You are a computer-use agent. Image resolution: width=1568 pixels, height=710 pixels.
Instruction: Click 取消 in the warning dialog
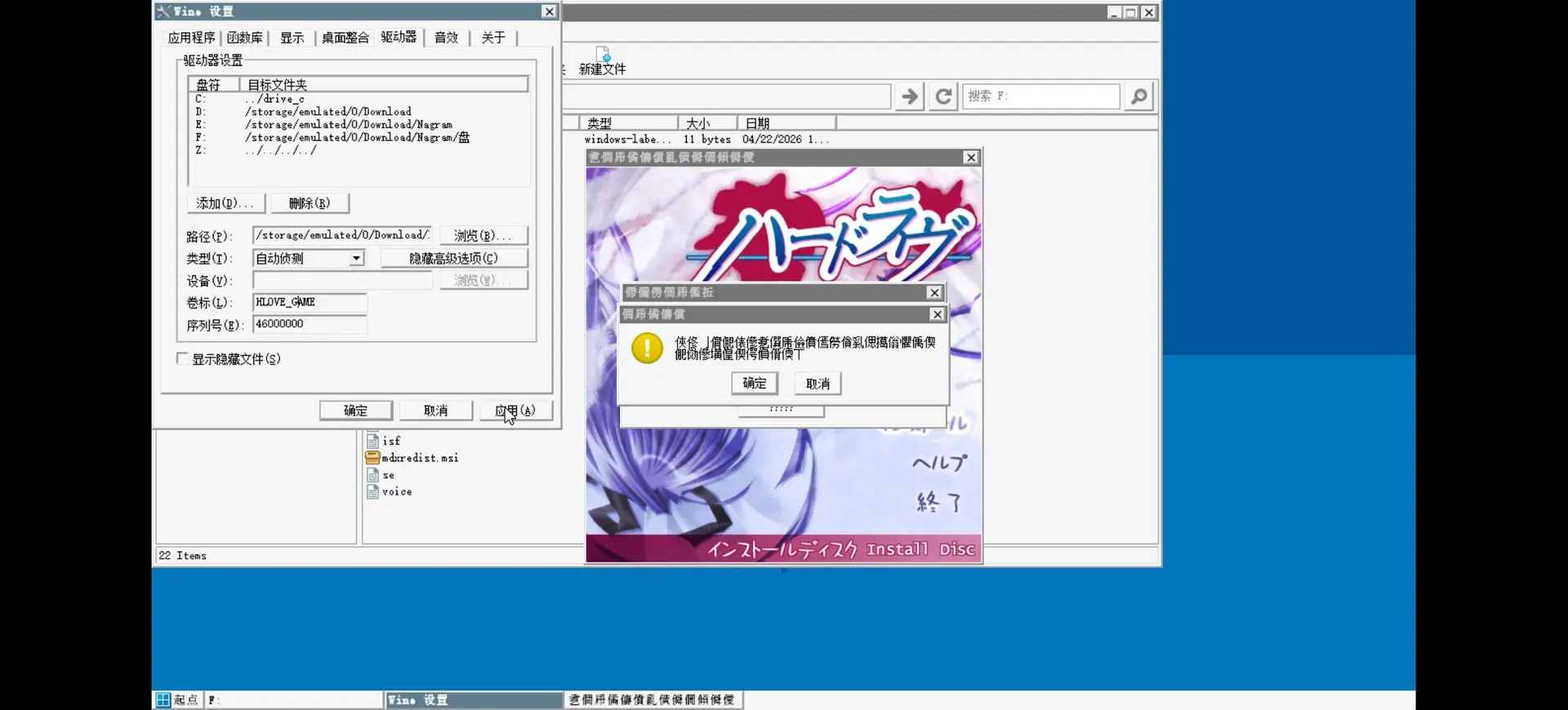click(x=817, y=384)
